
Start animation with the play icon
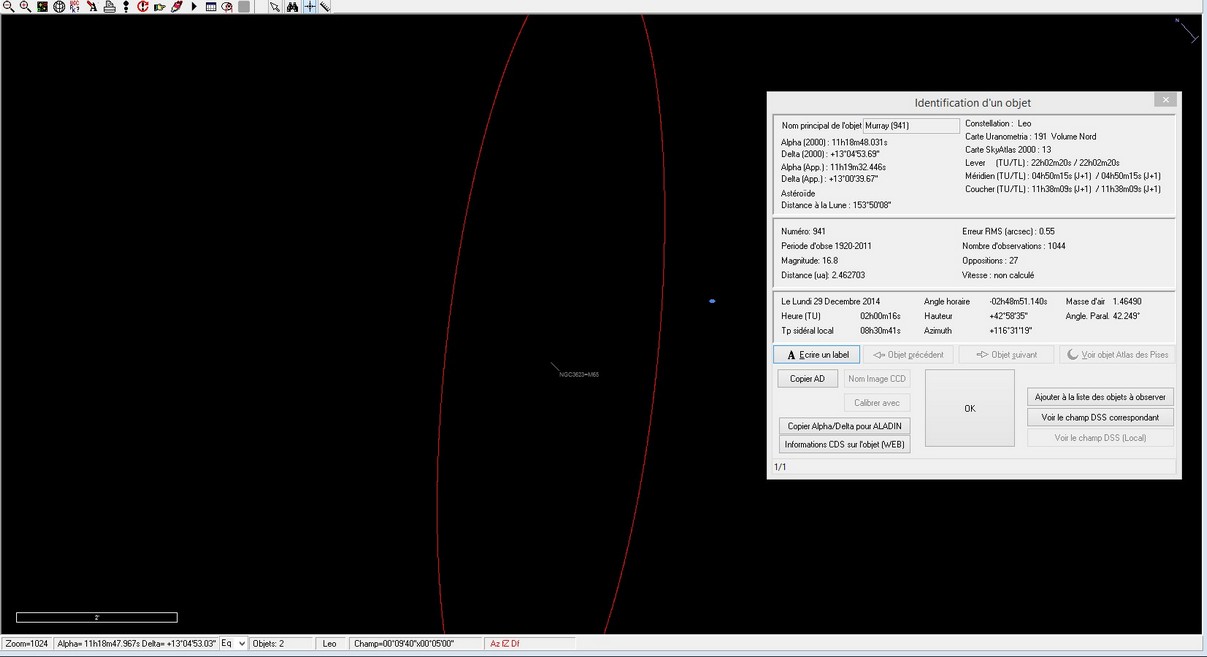pos(193,6)
